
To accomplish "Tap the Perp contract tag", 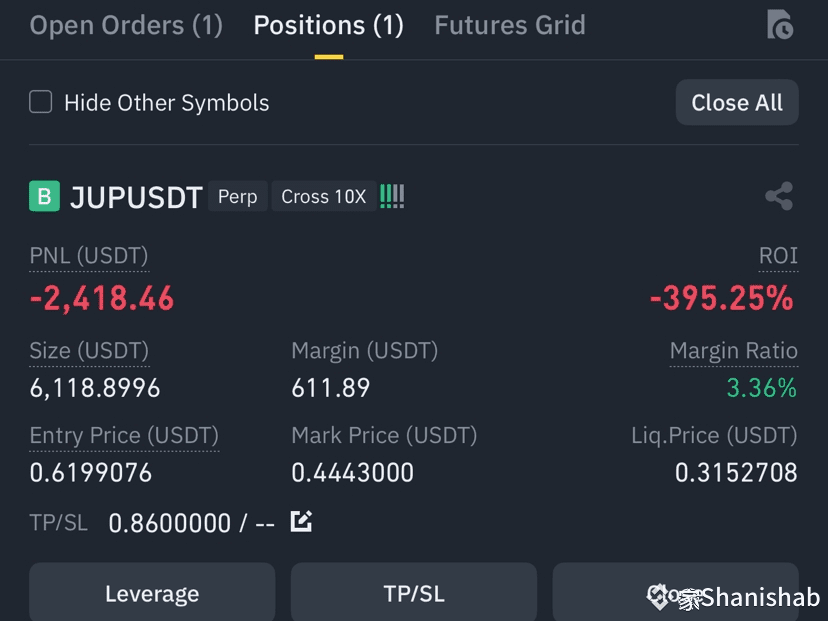I will point(238,196).
